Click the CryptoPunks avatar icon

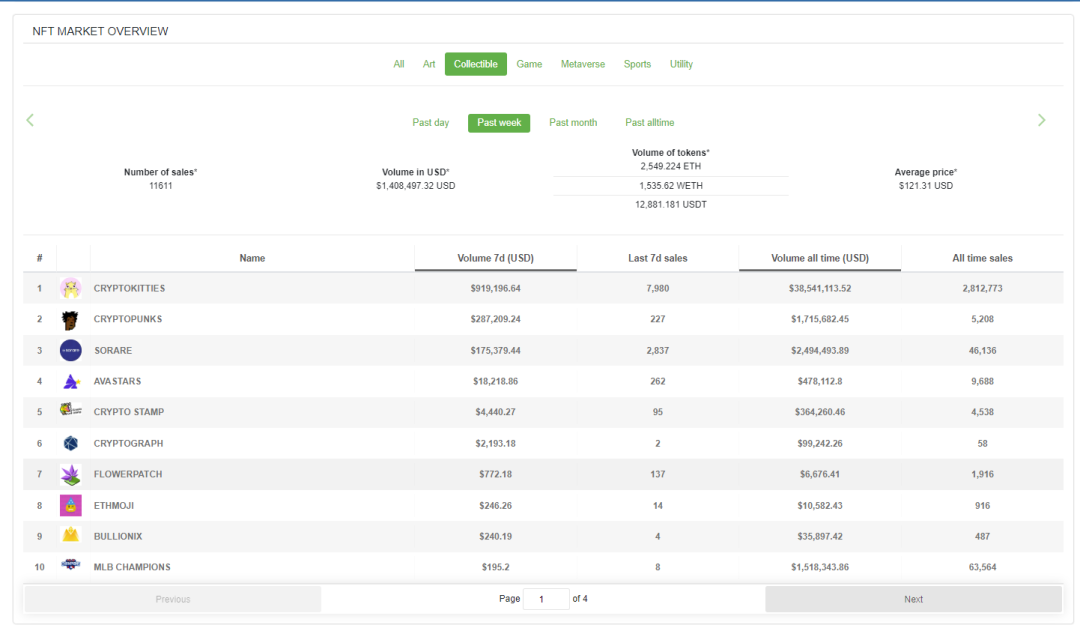71,319
